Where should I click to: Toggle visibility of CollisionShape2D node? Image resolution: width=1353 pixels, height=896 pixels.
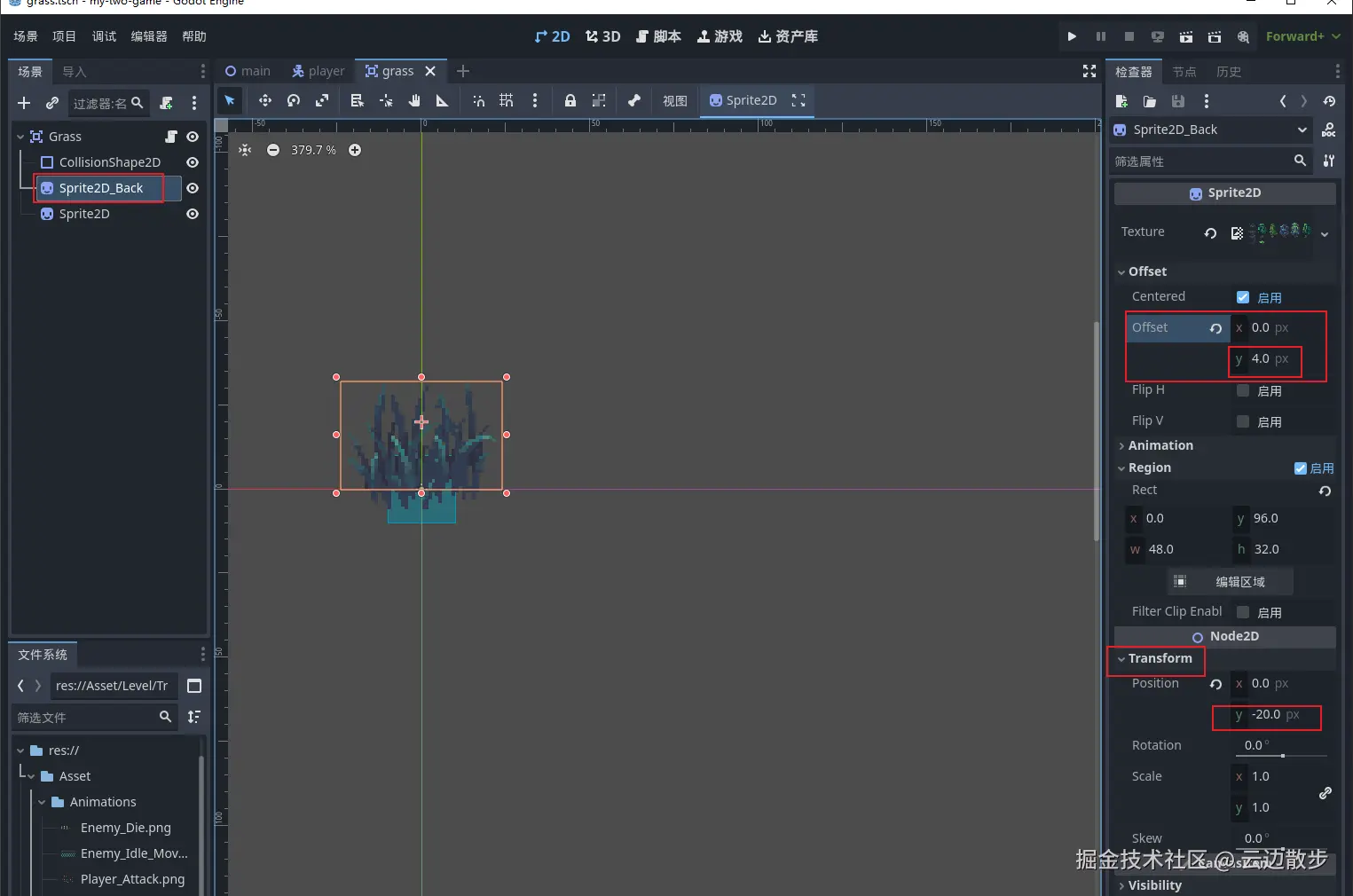tap(193, 162)
